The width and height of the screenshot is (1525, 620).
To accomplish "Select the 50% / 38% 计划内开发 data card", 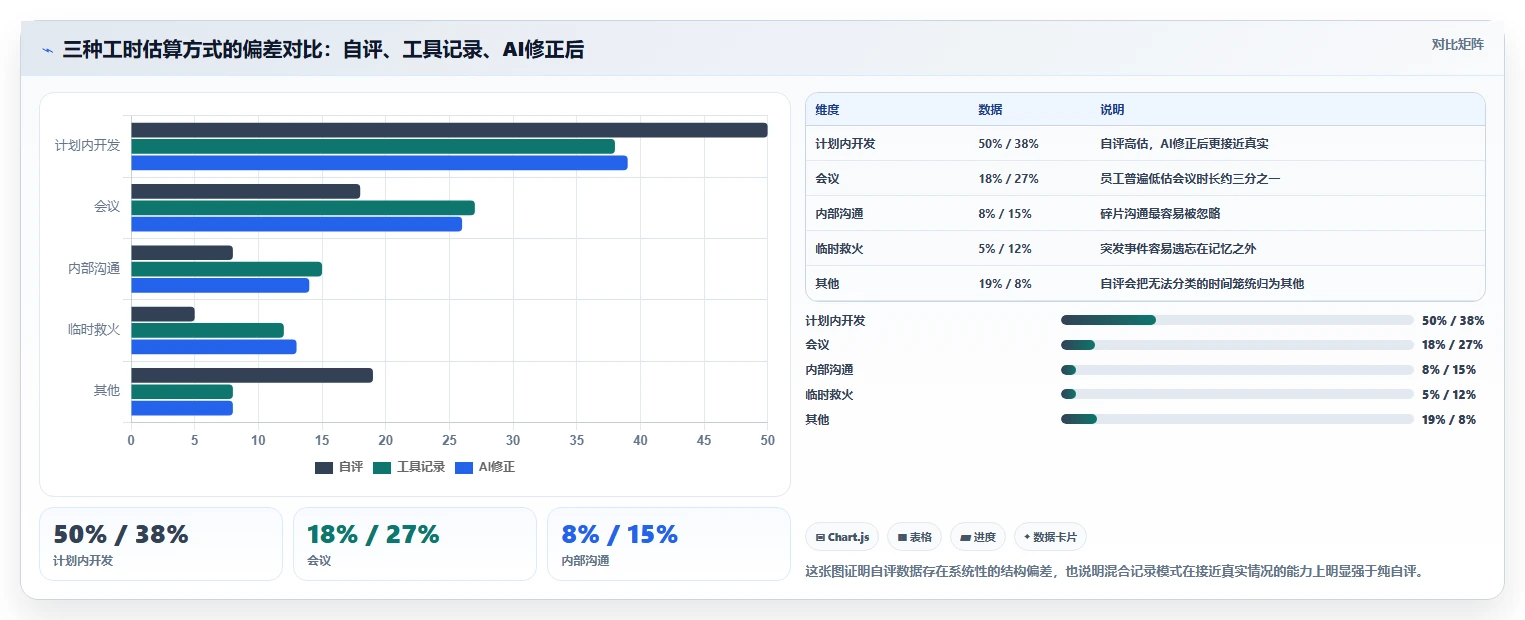I will [x=161, y=544].
